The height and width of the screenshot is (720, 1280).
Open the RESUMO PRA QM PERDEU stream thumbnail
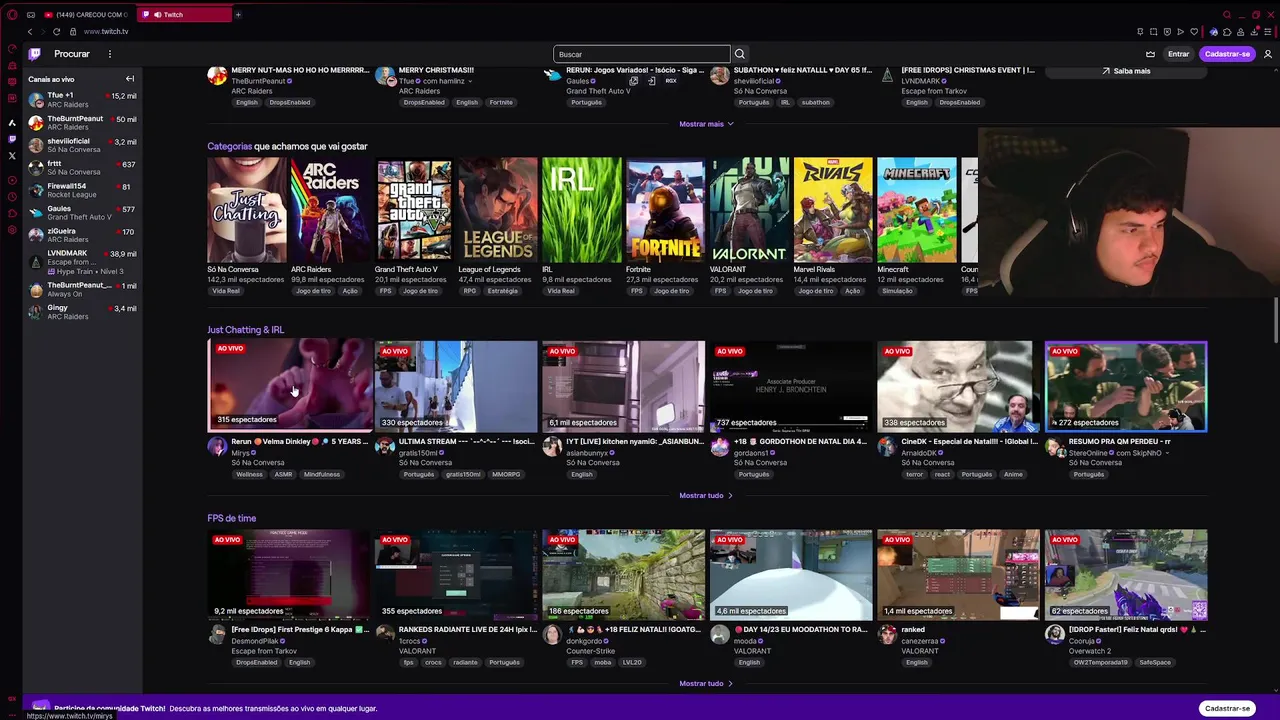1126,386
